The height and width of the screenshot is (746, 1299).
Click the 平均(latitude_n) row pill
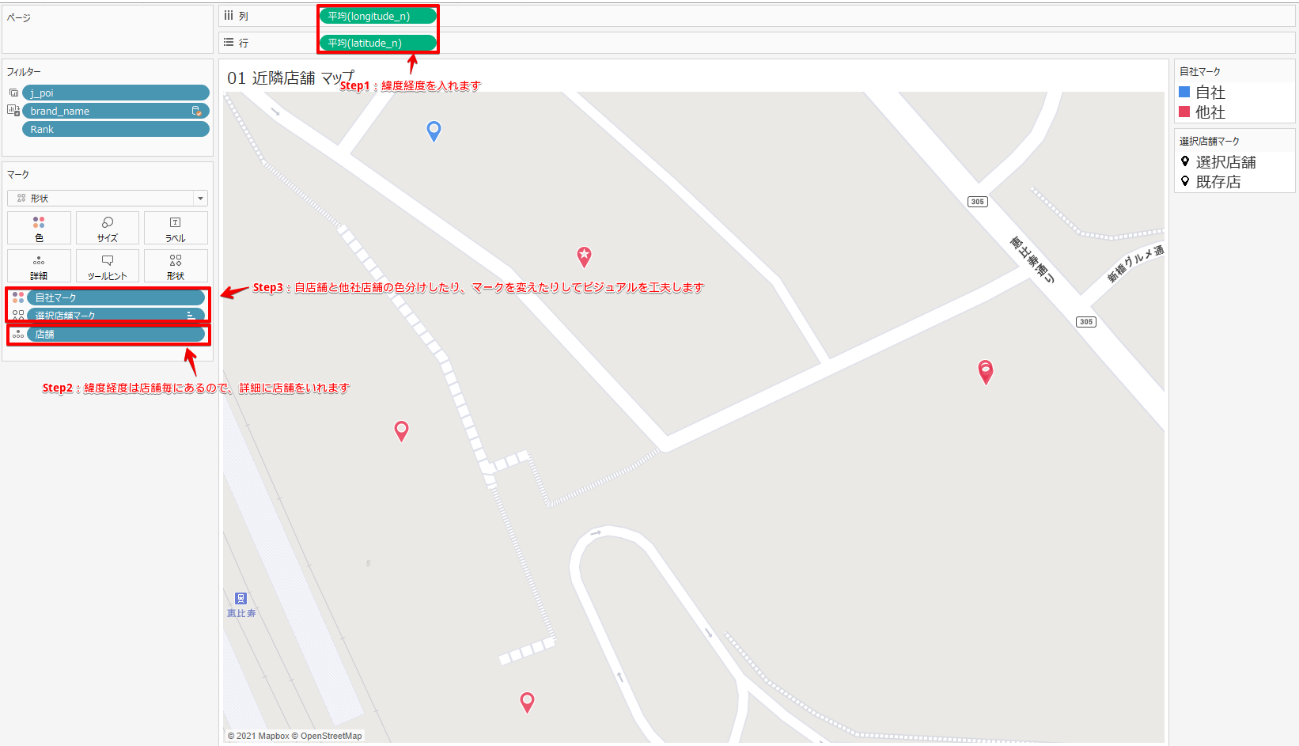point(378,43)
